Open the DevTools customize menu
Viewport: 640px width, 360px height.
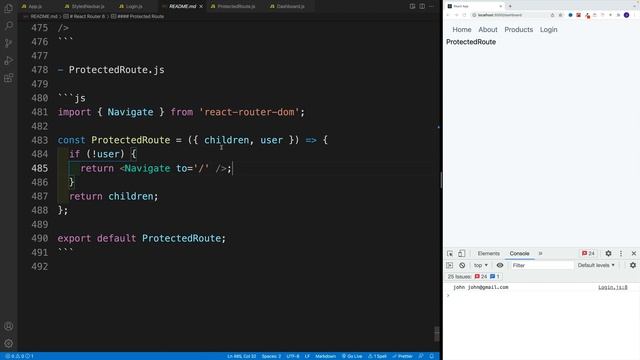pyautogui.click(x=621, y=253)
